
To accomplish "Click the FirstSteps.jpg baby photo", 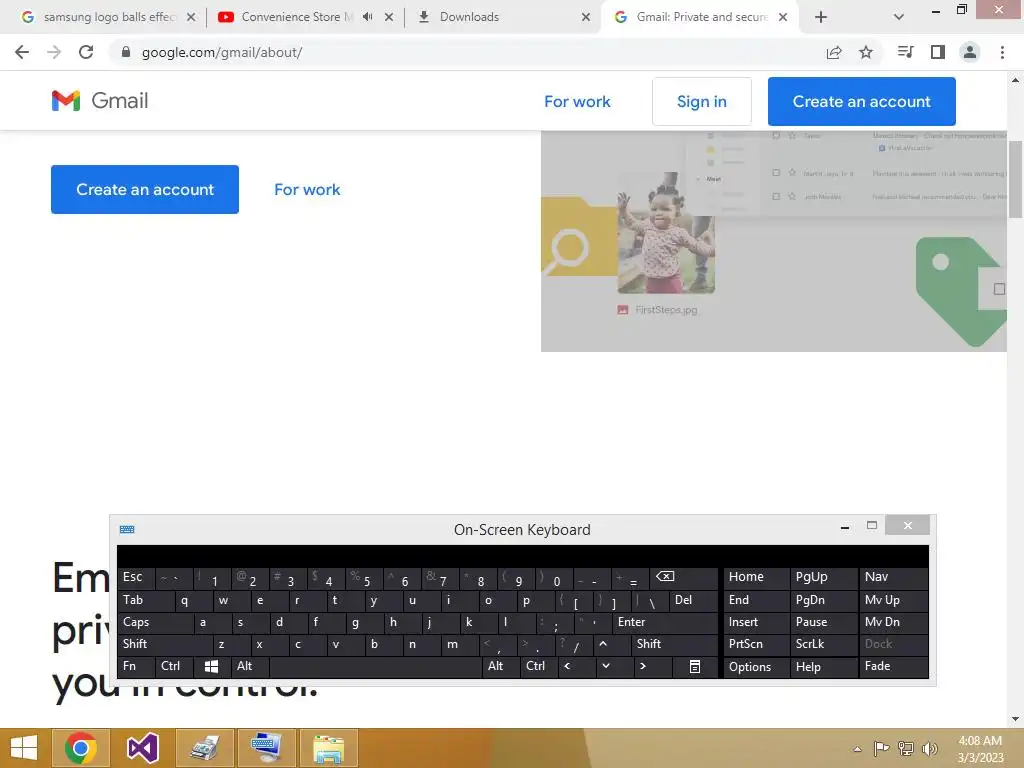I will 666,233.
